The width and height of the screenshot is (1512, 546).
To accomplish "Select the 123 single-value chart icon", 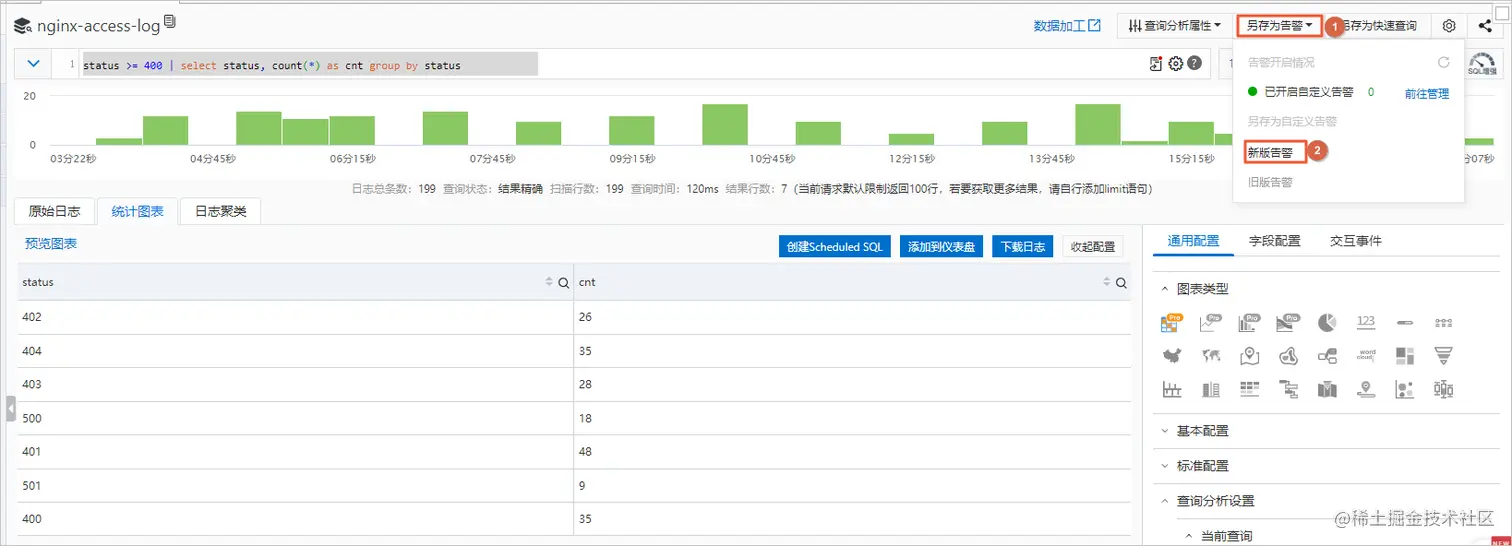I will coord(1366,322).
